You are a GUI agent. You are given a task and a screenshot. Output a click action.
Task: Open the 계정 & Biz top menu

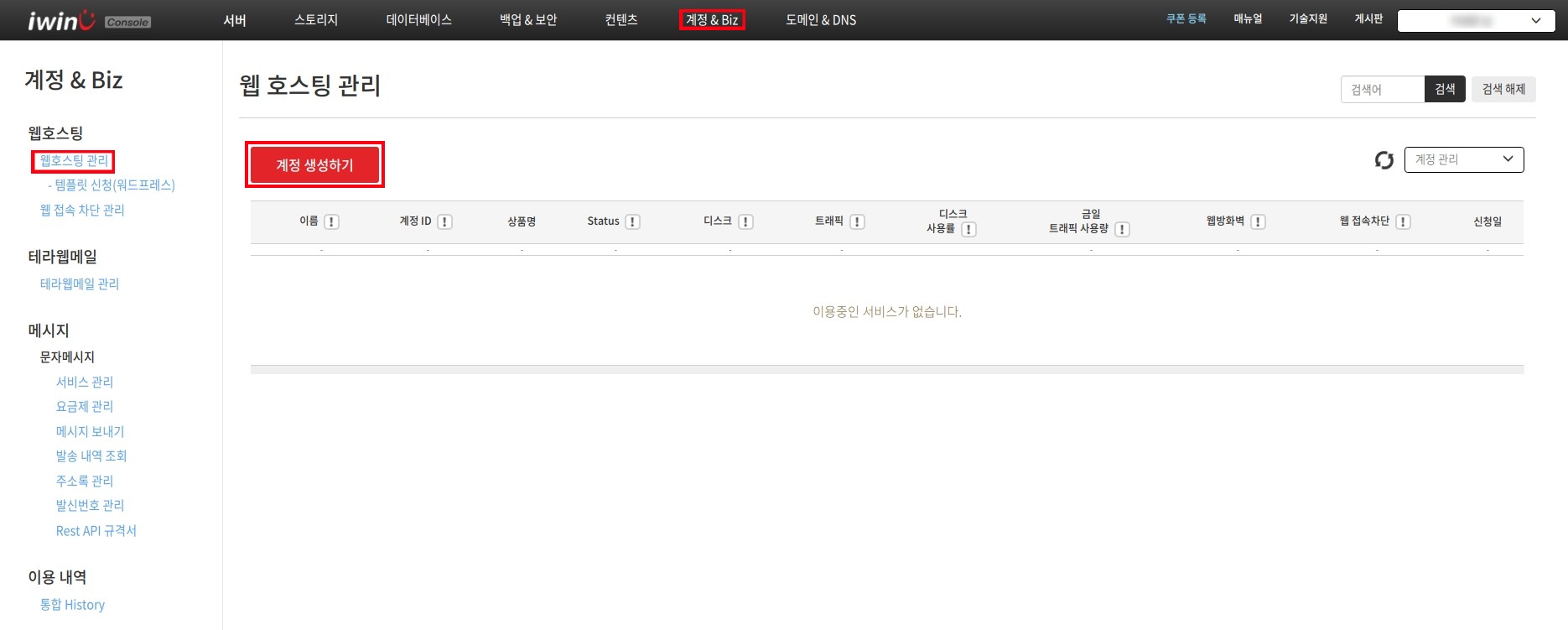(x=712, y=20)
